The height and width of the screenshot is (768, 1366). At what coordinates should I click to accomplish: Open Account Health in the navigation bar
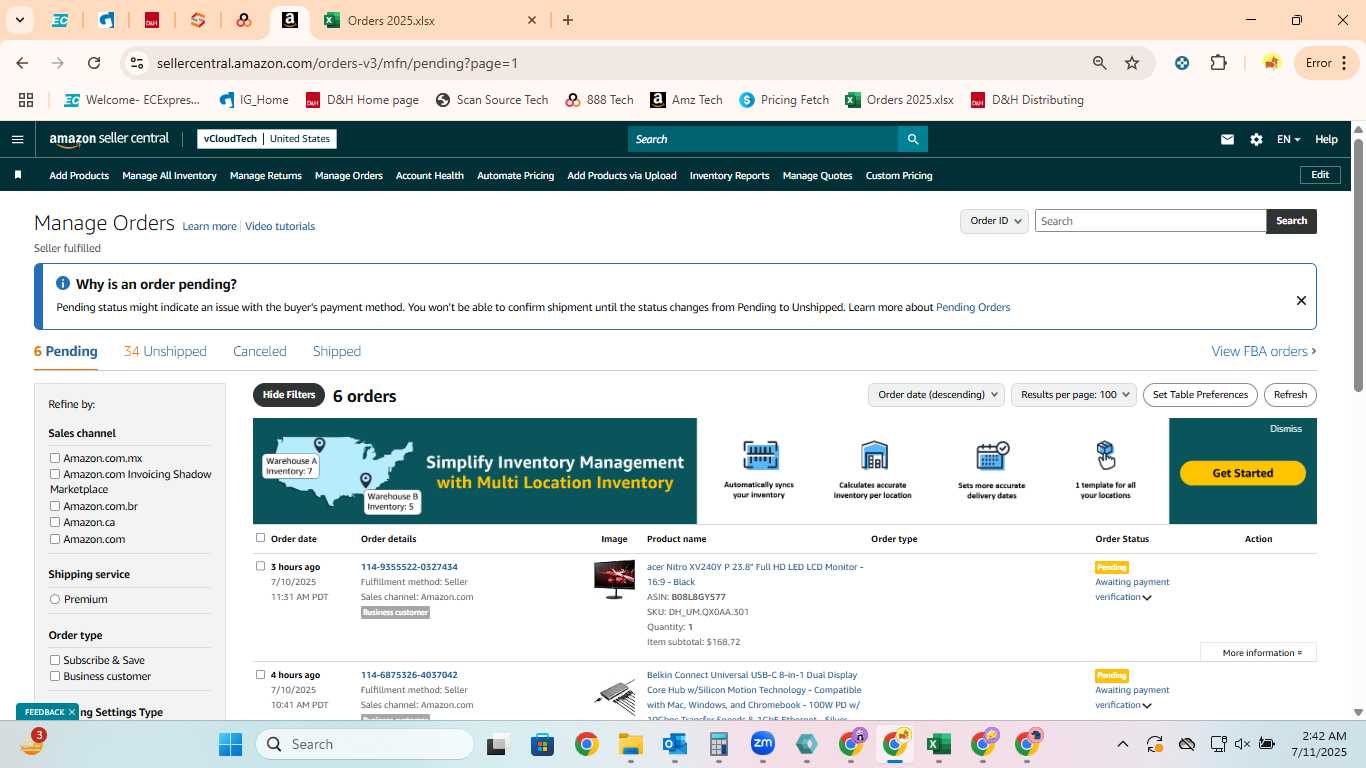[x=430, y=176]
